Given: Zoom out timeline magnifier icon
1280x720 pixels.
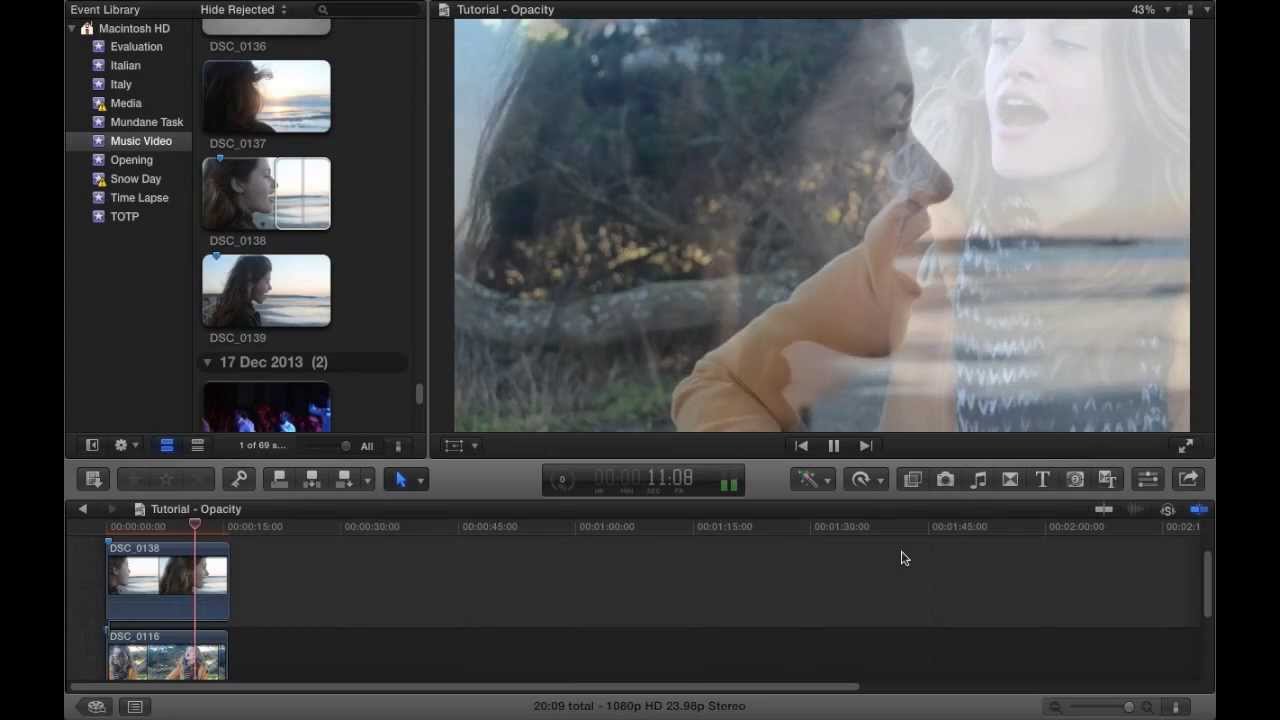Looking at the screenshot, I should click(x=1055, y=707).
